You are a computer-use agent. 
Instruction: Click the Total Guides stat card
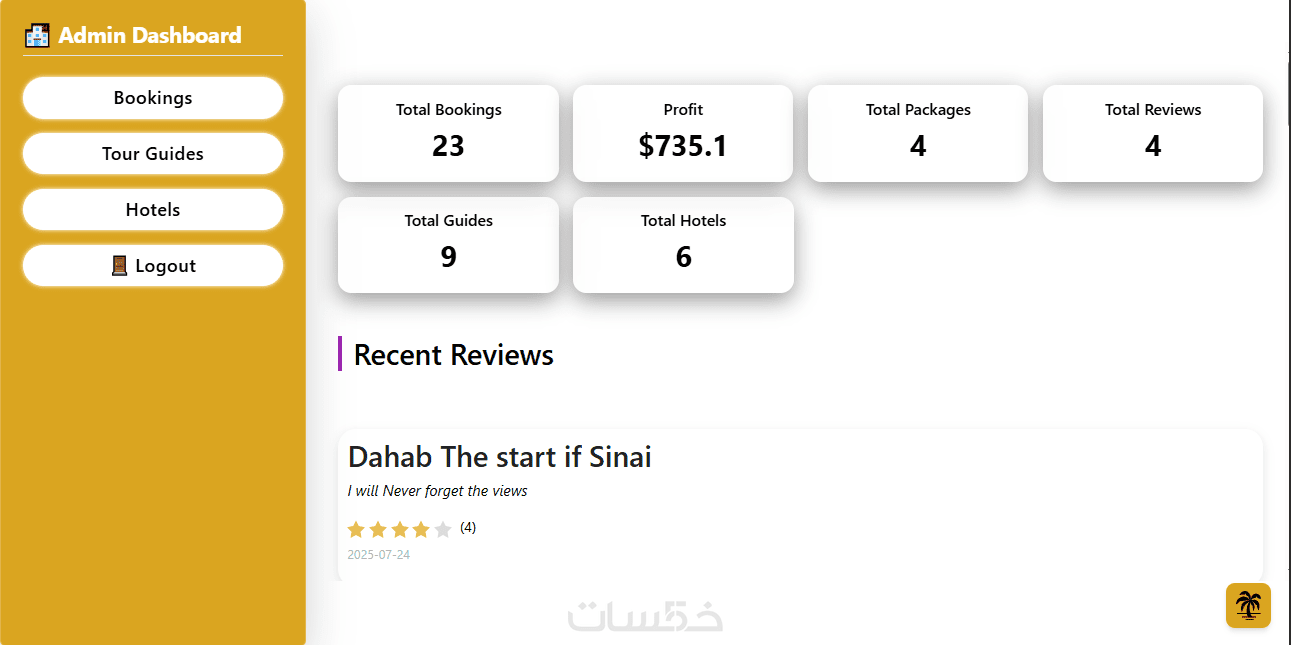tap(448, 245)
